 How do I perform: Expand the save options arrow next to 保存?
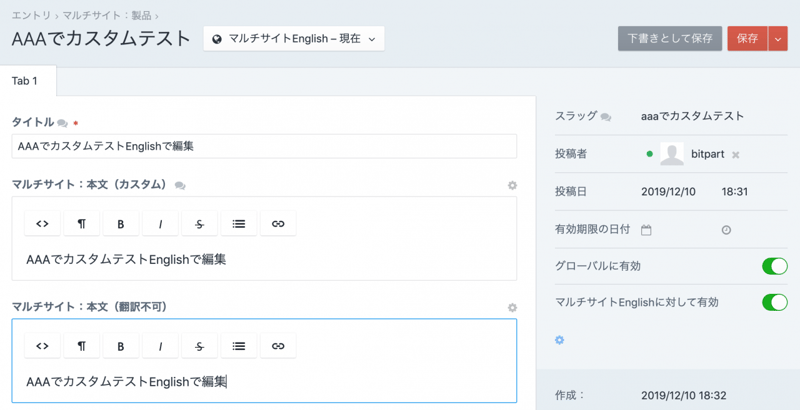pyautogui.click(x=778, y=39)
